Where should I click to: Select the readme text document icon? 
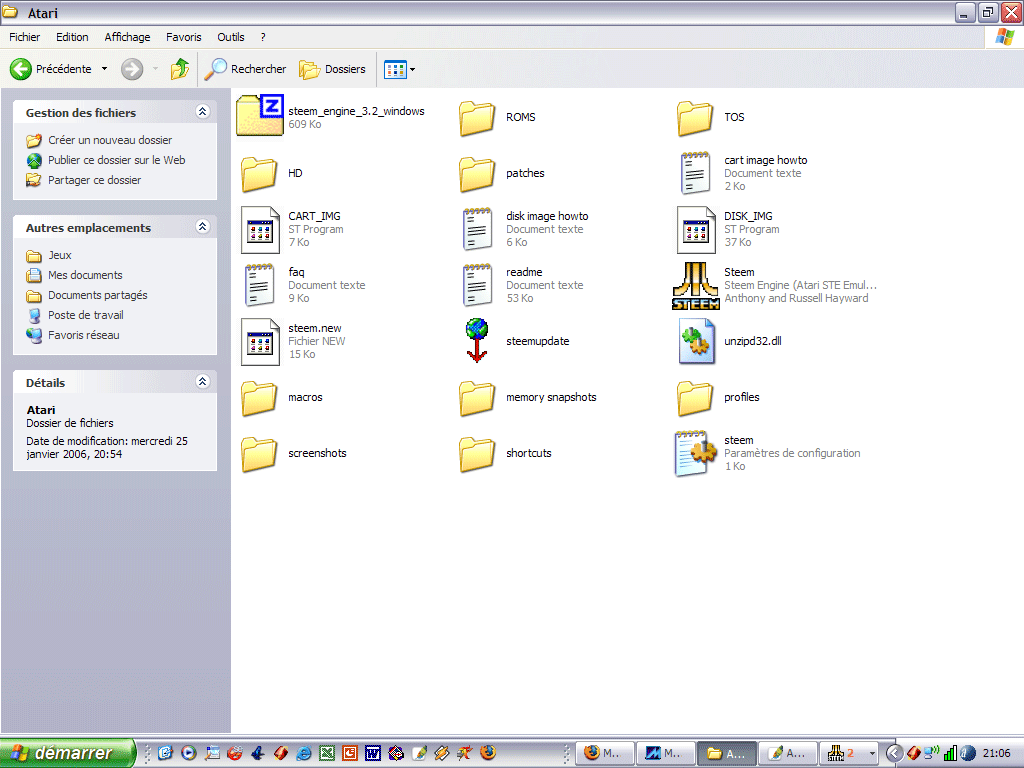point(477,285)
